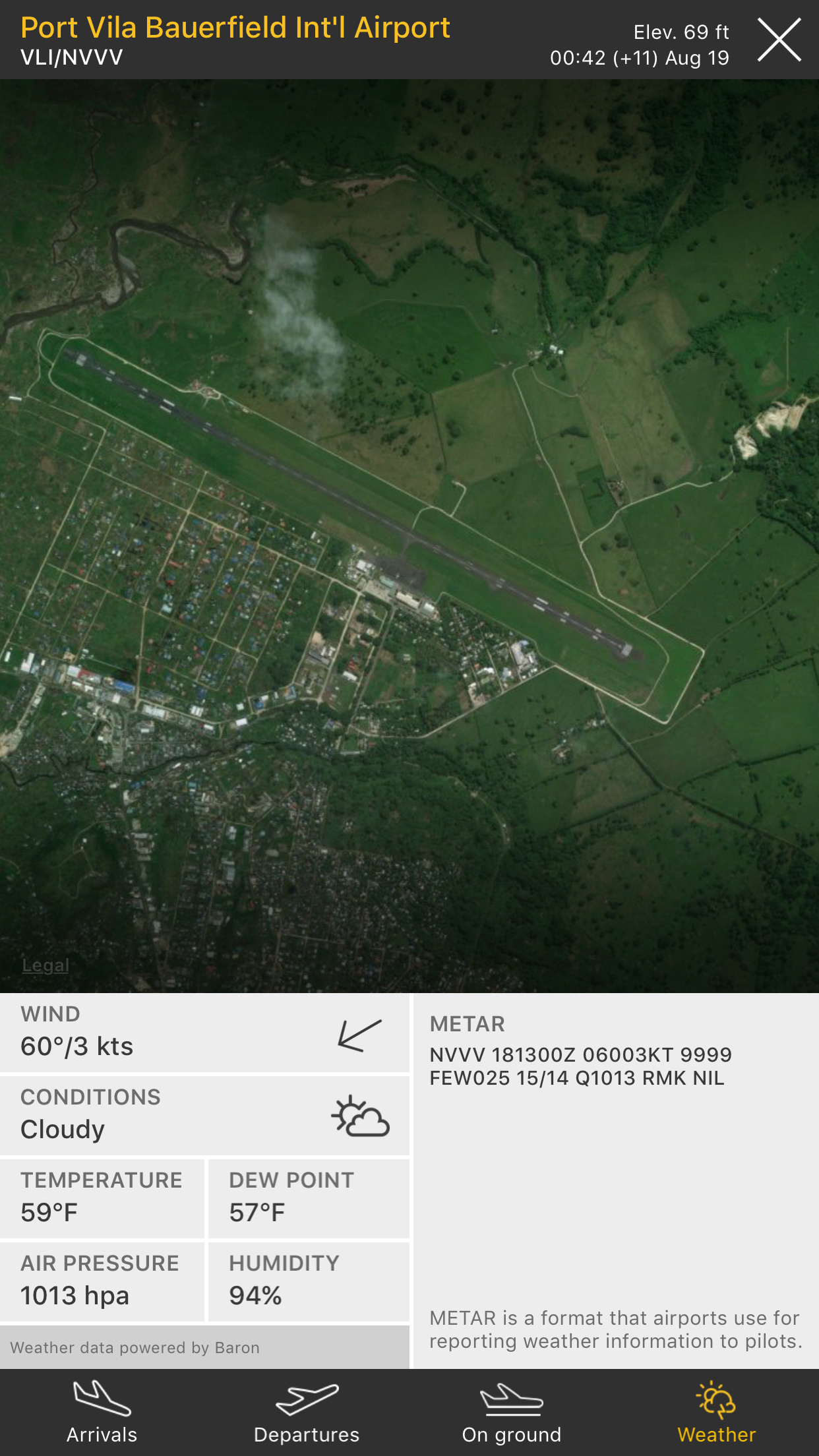Switch to the Departures tab
The width and height of the screenshot is (819, 1456).
tap(307, 1412)
